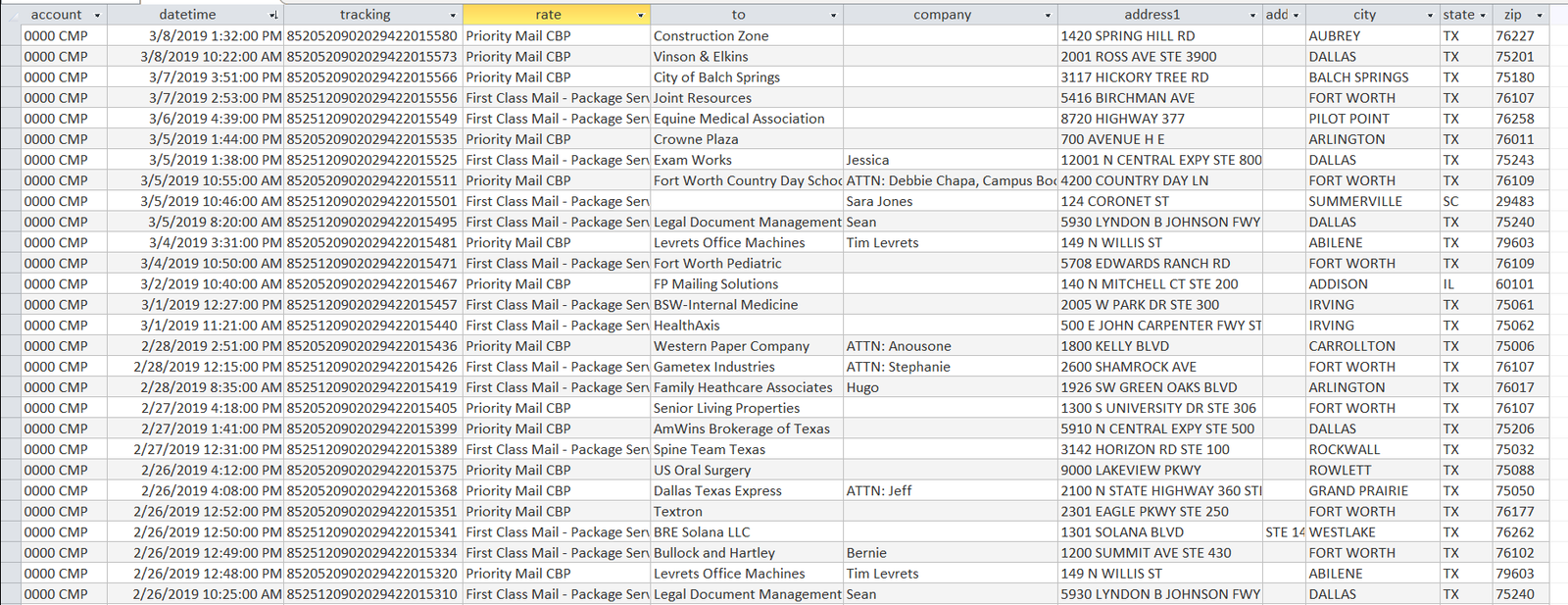Click the zip cell showing 60101

click(x=1514, y=284)
